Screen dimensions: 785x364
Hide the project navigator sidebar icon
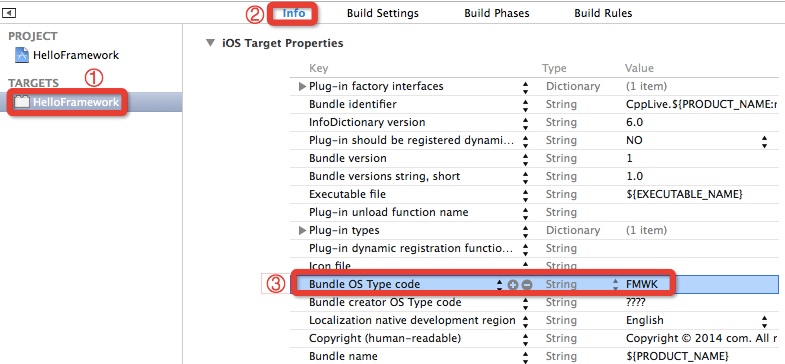pos(10,13)
